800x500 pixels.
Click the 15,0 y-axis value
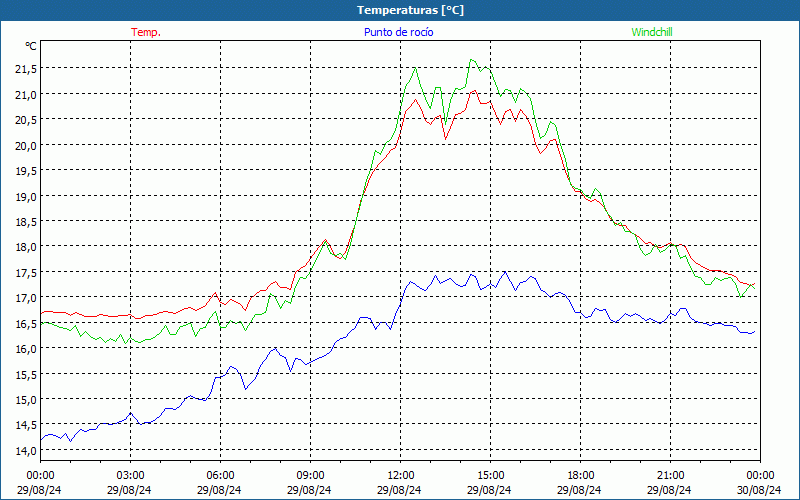pyautogui.click(x=26, y=399)
